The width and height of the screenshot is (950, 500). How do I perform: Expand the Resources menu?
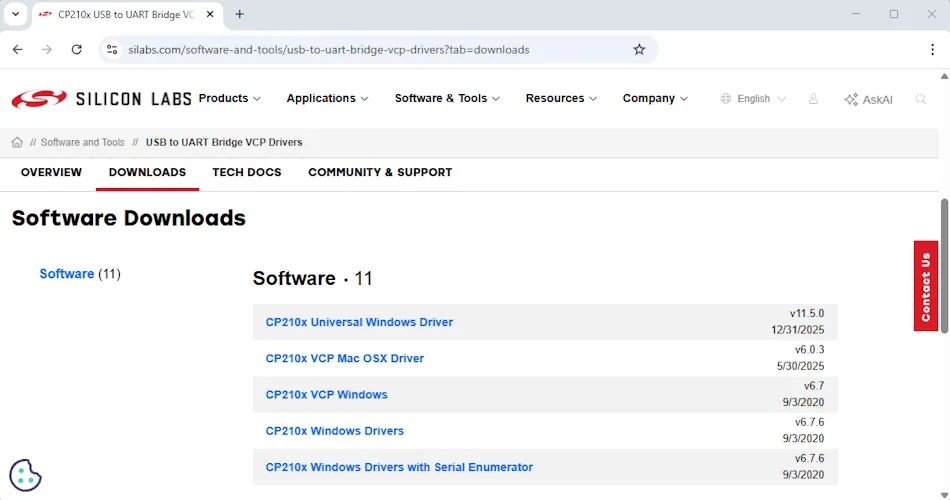click(561, 98)
